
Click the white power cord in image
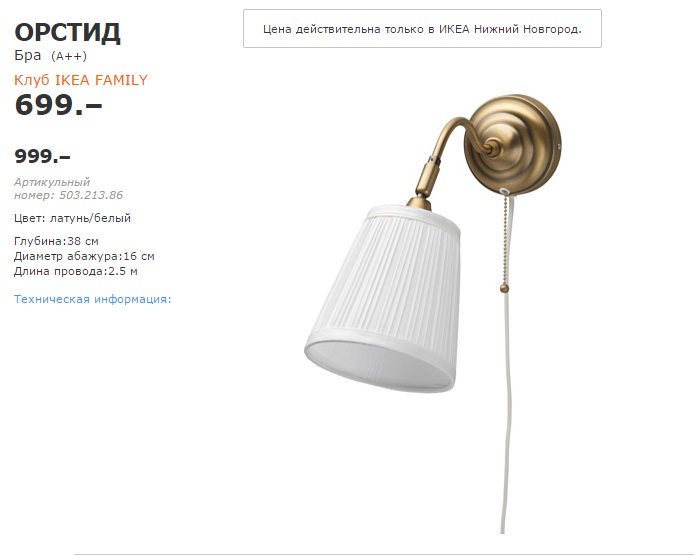(507, 410)
